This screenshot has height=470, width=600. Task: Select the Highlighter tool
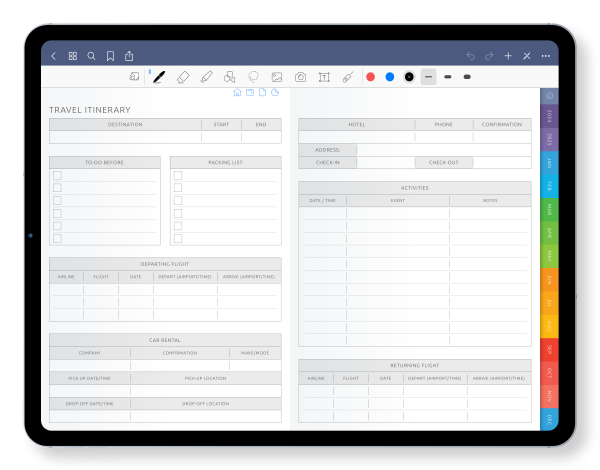pyautogui.click(x=207, y=77)
